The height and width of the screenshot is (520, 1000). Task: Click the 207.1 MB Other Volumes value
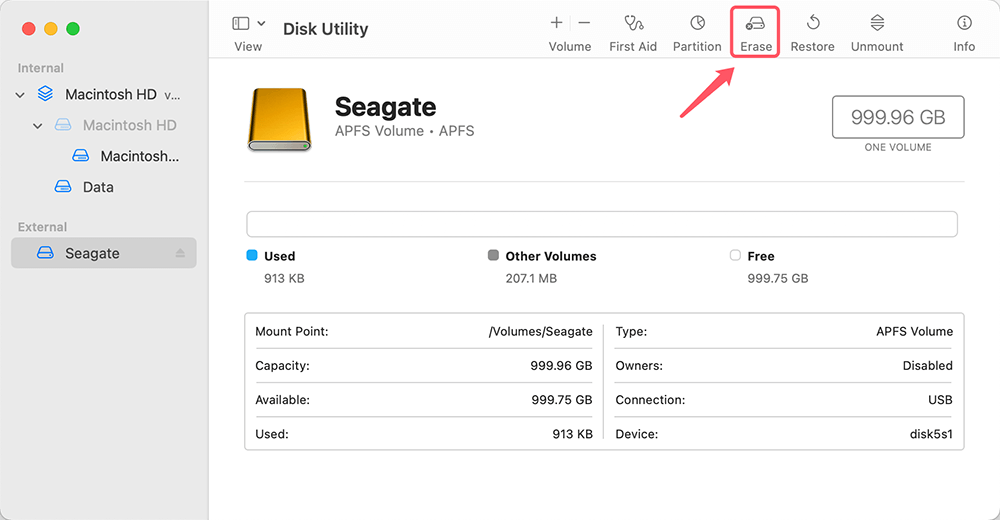pyautogui.click(x=531, y=279)
